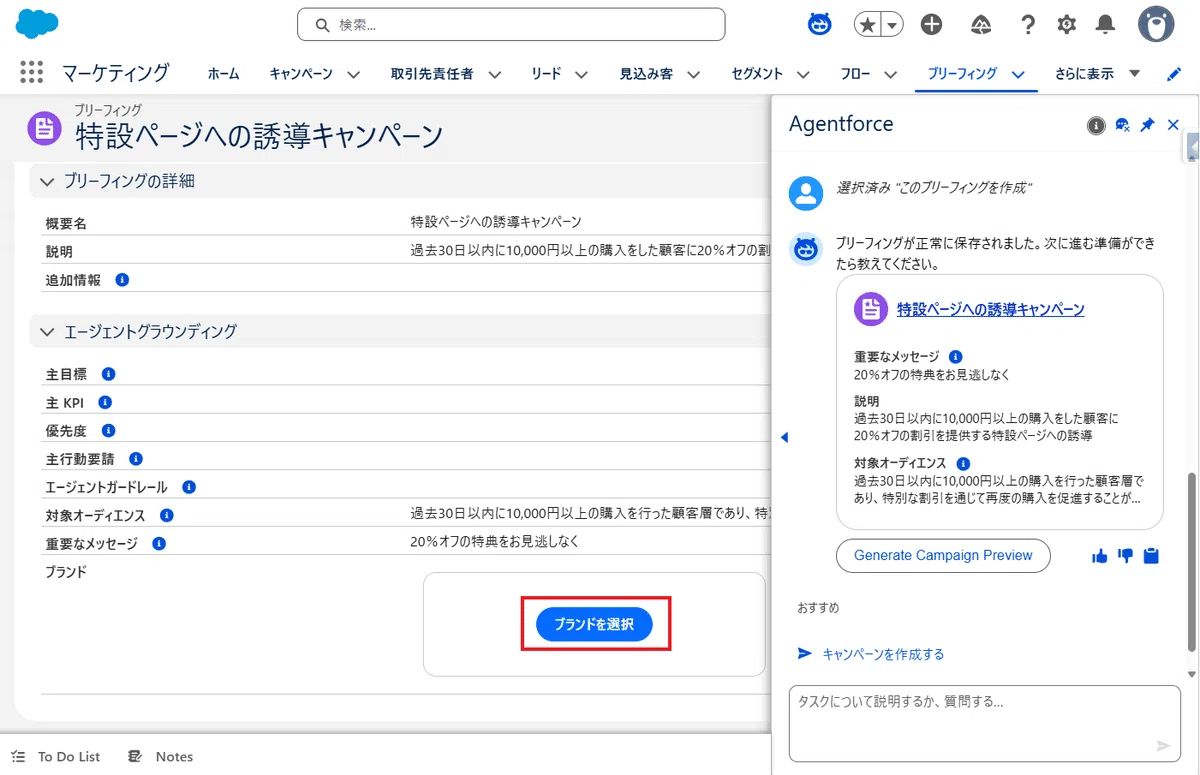Click info icon next to 主 KPI

(104, 402)
